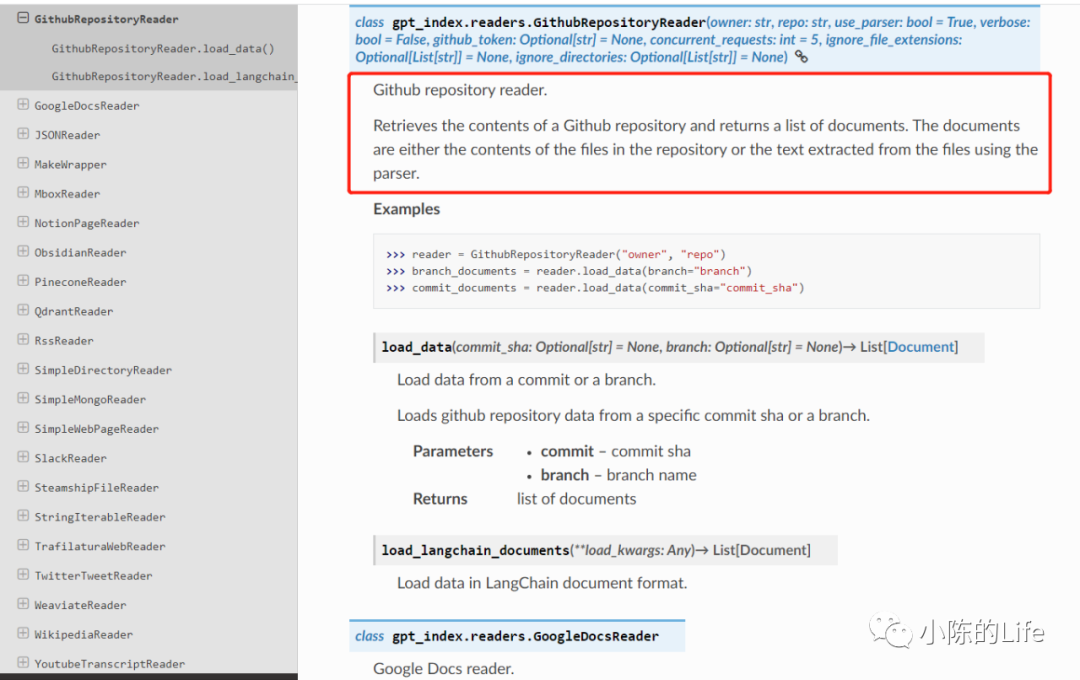Select the RssReader sidebar item
Viewport: 1080px width, 680px height.
coord(64,340)
